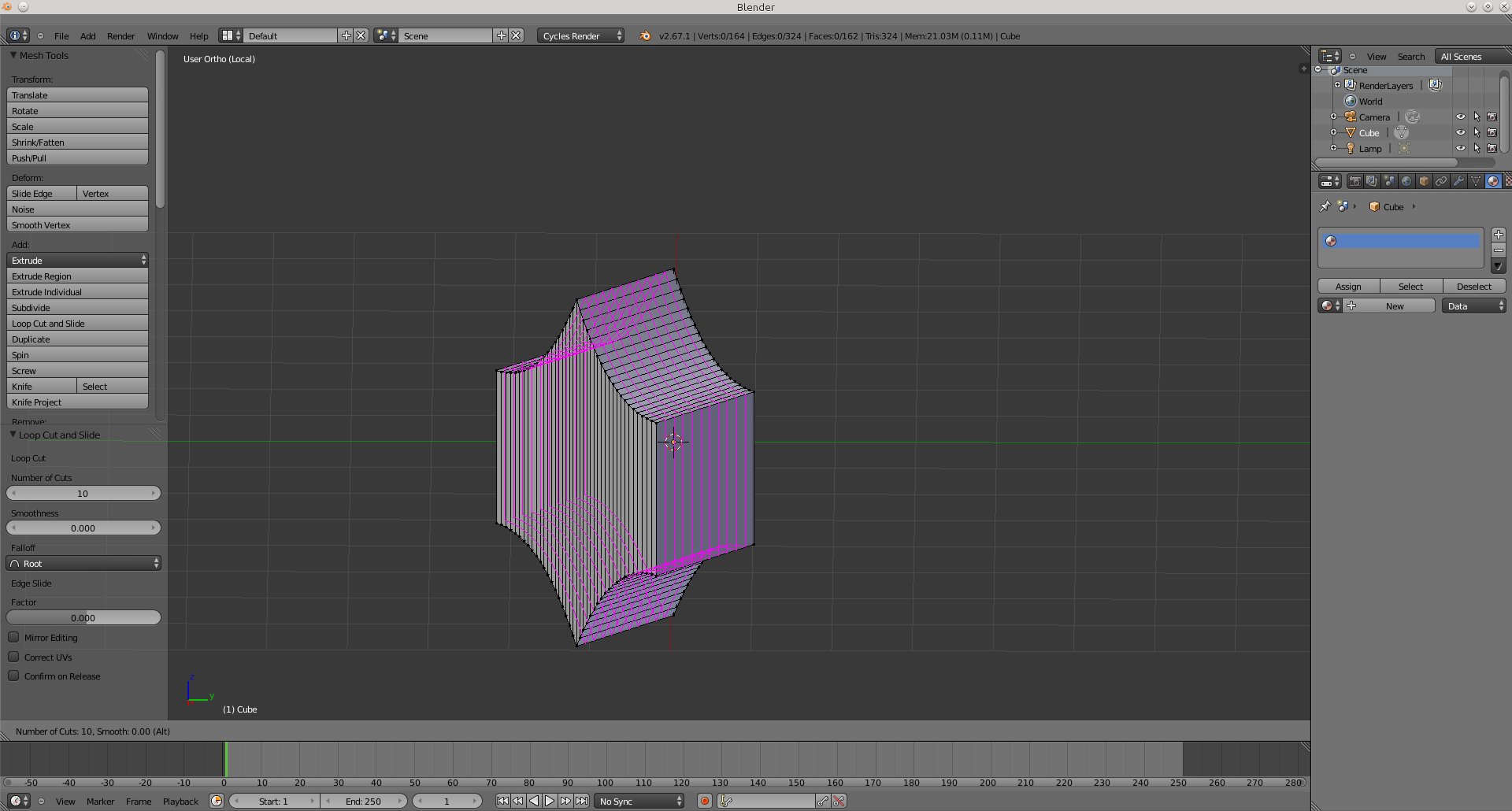Screen dimensions: 1512x811
Task: Enable the Mirror Editing checkbox
Action: click(14, 637)
